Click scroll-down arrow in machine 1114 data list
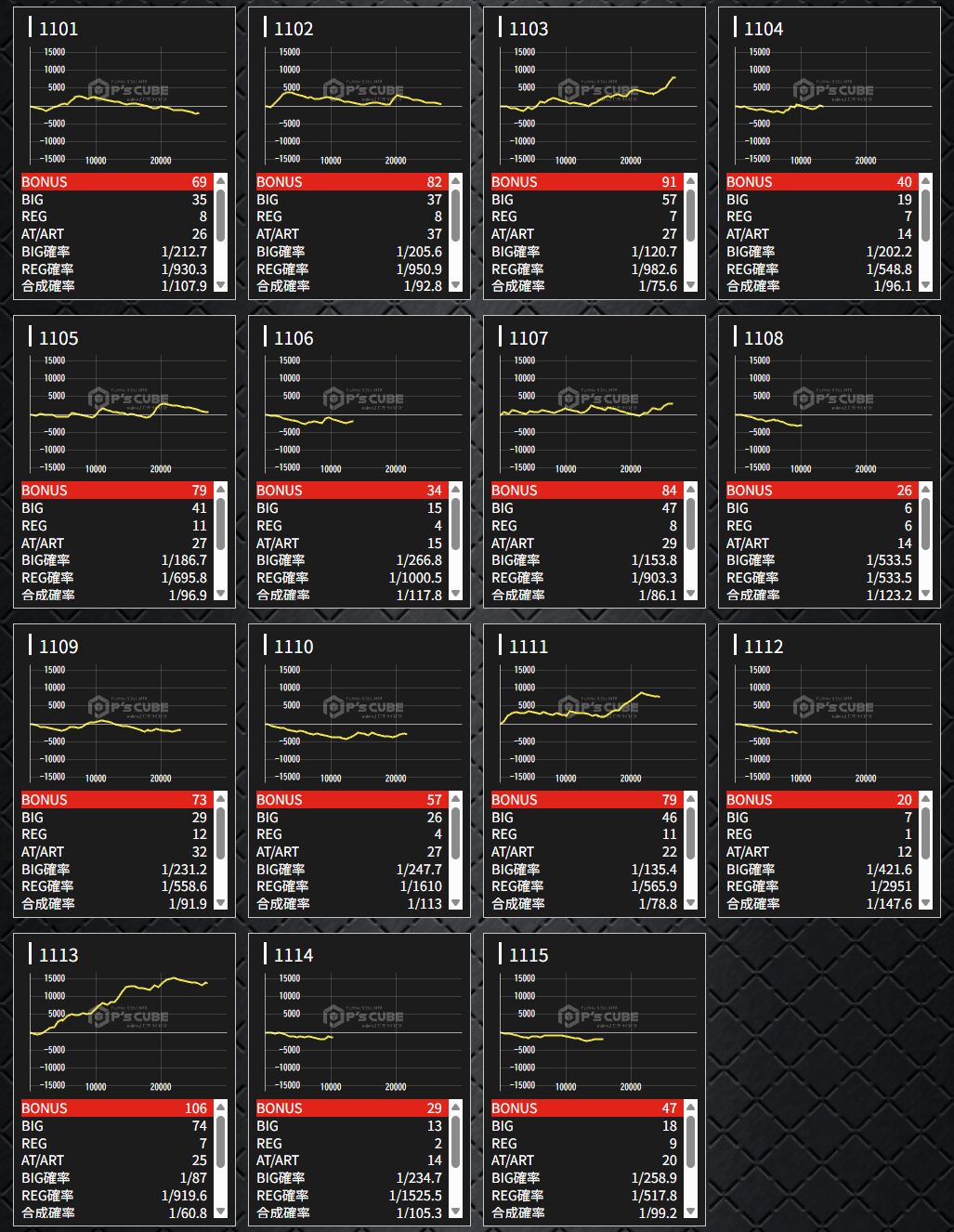954x1232 pixels. point(456,1212)
